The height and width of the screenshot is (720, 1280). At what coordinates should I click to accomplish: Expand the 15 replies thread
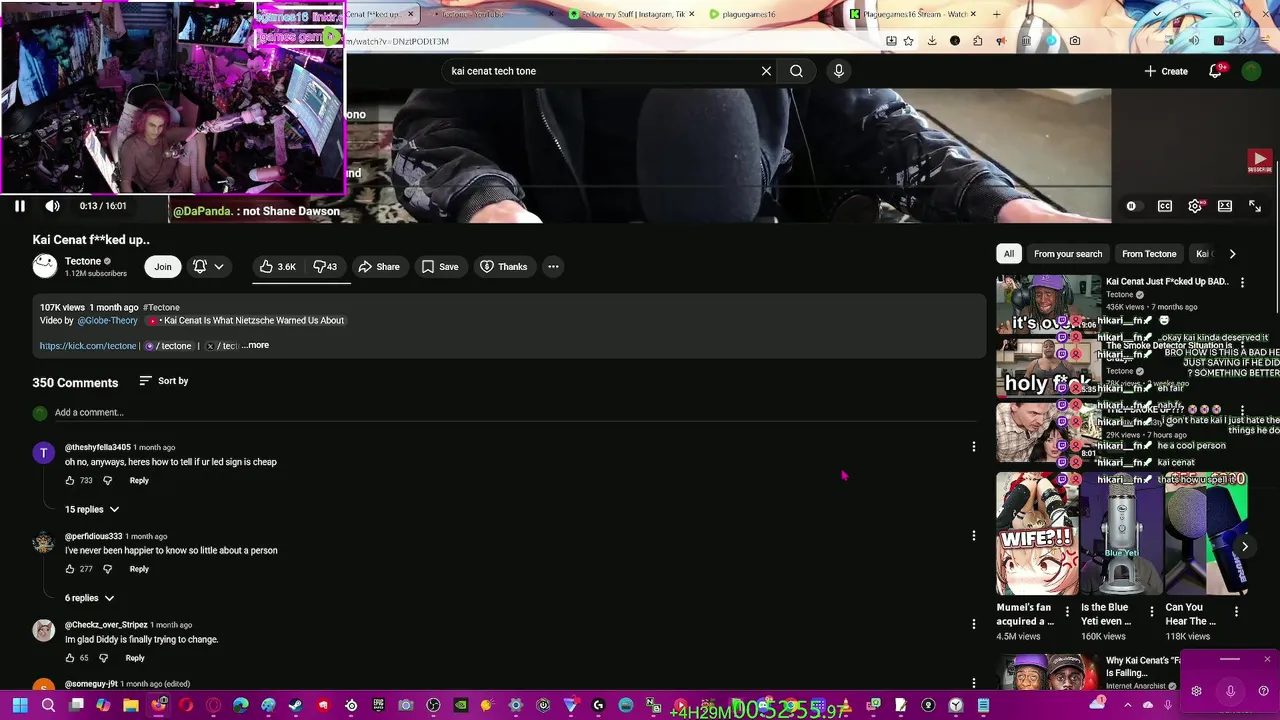pos(92,510)
